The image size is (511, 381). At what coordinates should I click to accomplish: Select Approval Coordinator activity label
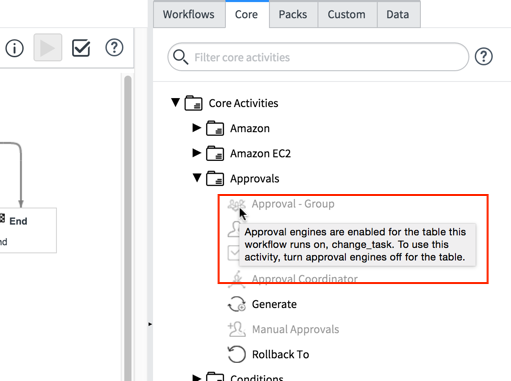point(305,279)
